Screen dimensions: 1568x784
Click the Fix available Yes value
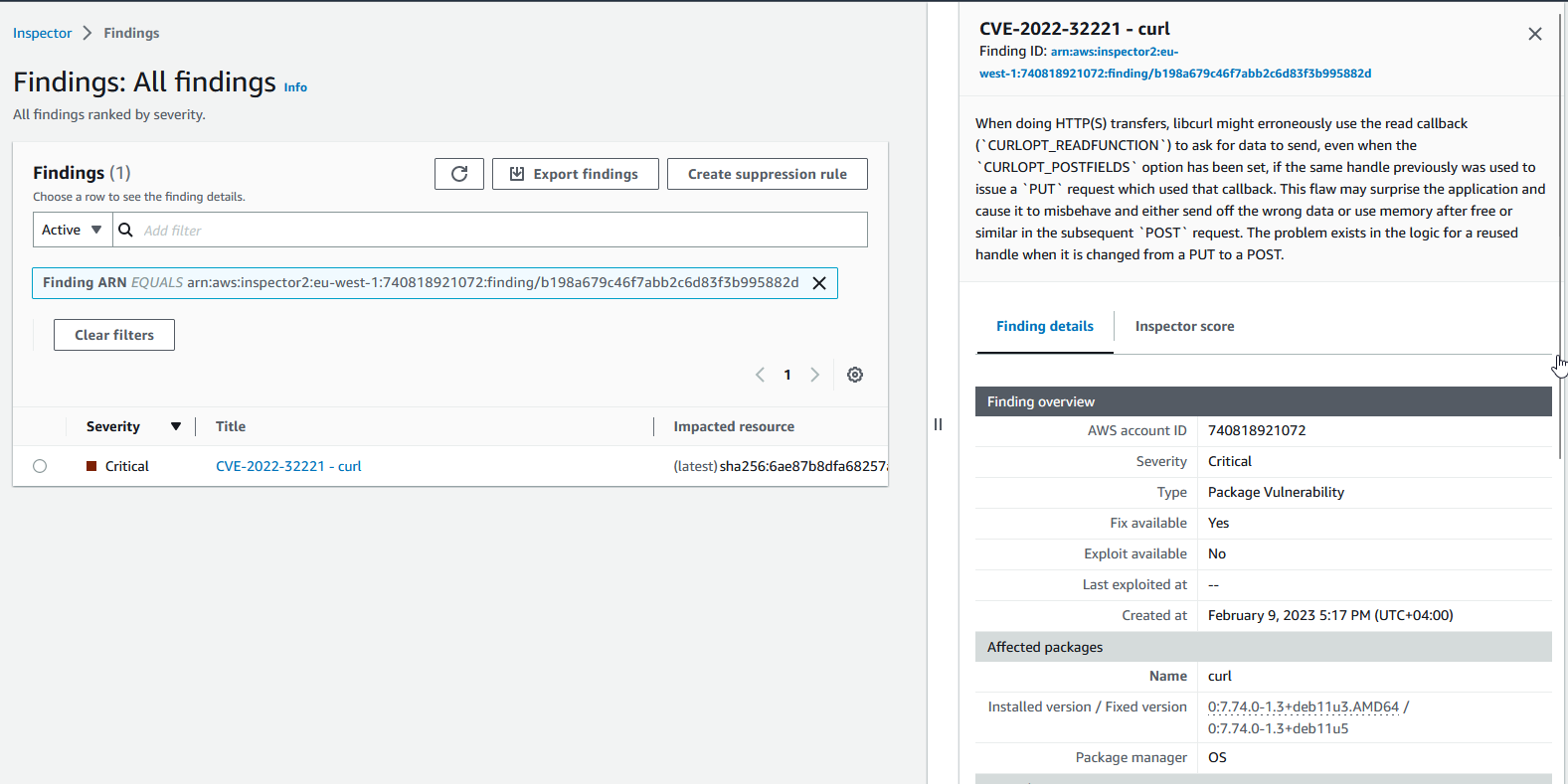[1219, 523]
